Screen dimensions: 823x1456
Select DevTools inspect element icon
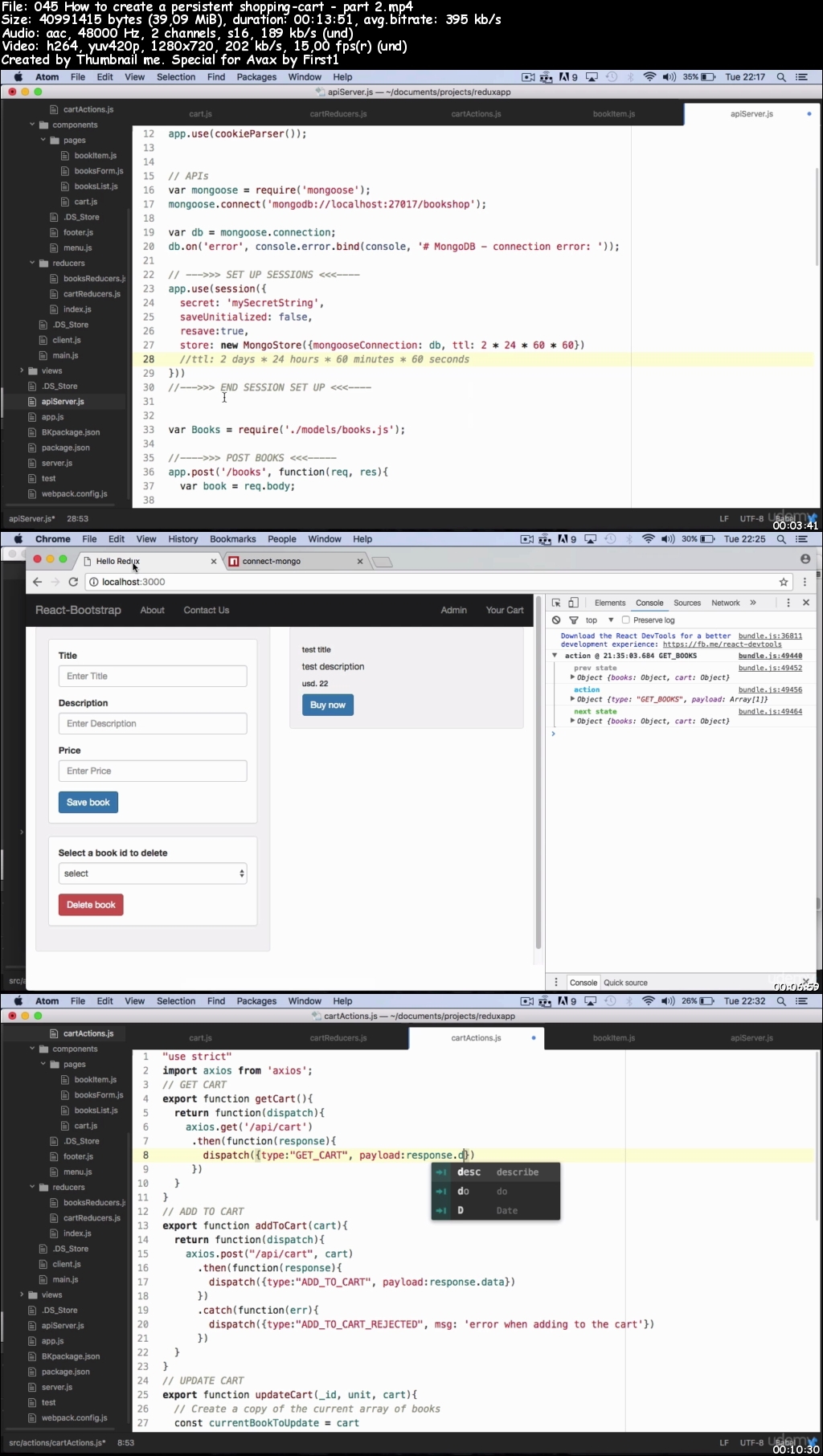(556, 603)
